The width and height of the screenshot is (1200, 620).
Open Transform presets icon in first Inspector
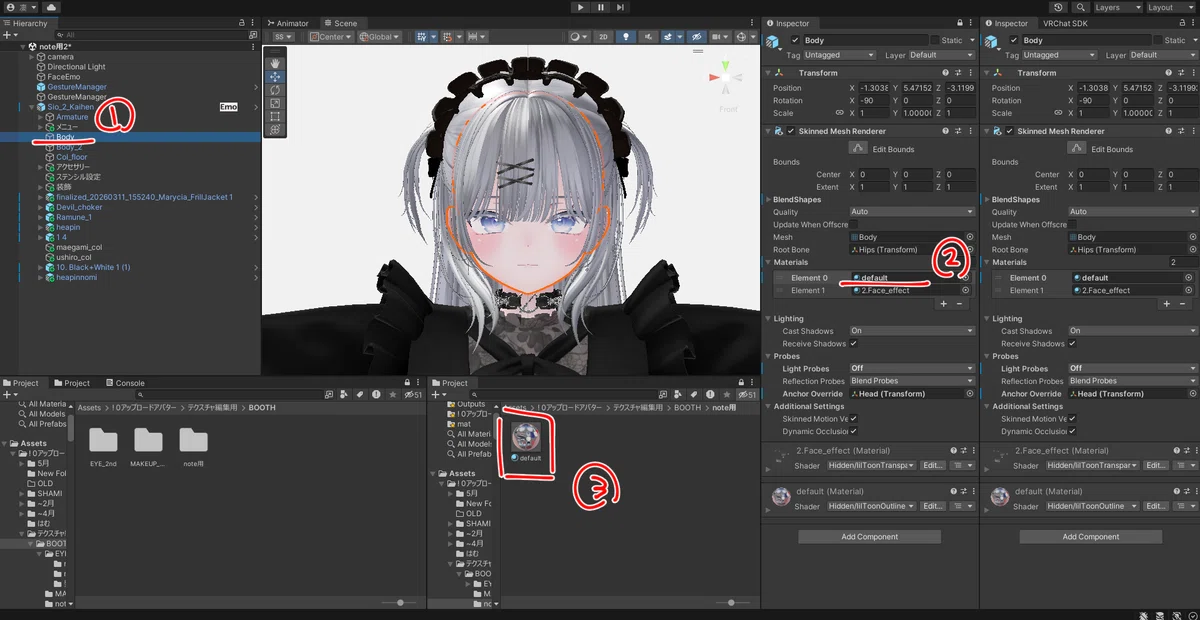click(x=957, y=73)
